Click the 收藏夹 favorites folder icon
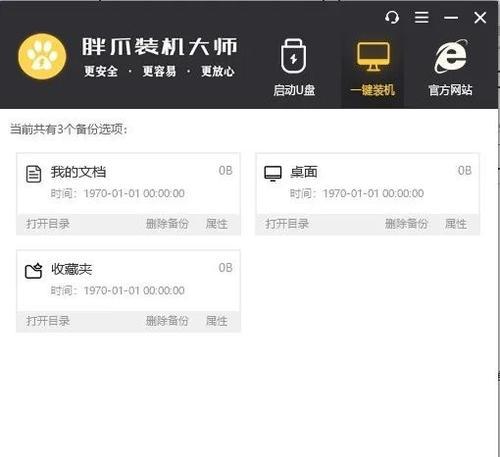 [34, 271]
